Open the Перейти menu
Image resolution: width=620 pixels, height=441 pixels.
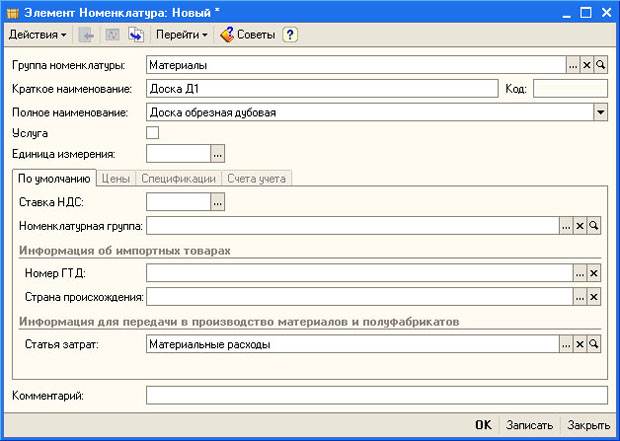pyautogui.click(x=181, y=35)
